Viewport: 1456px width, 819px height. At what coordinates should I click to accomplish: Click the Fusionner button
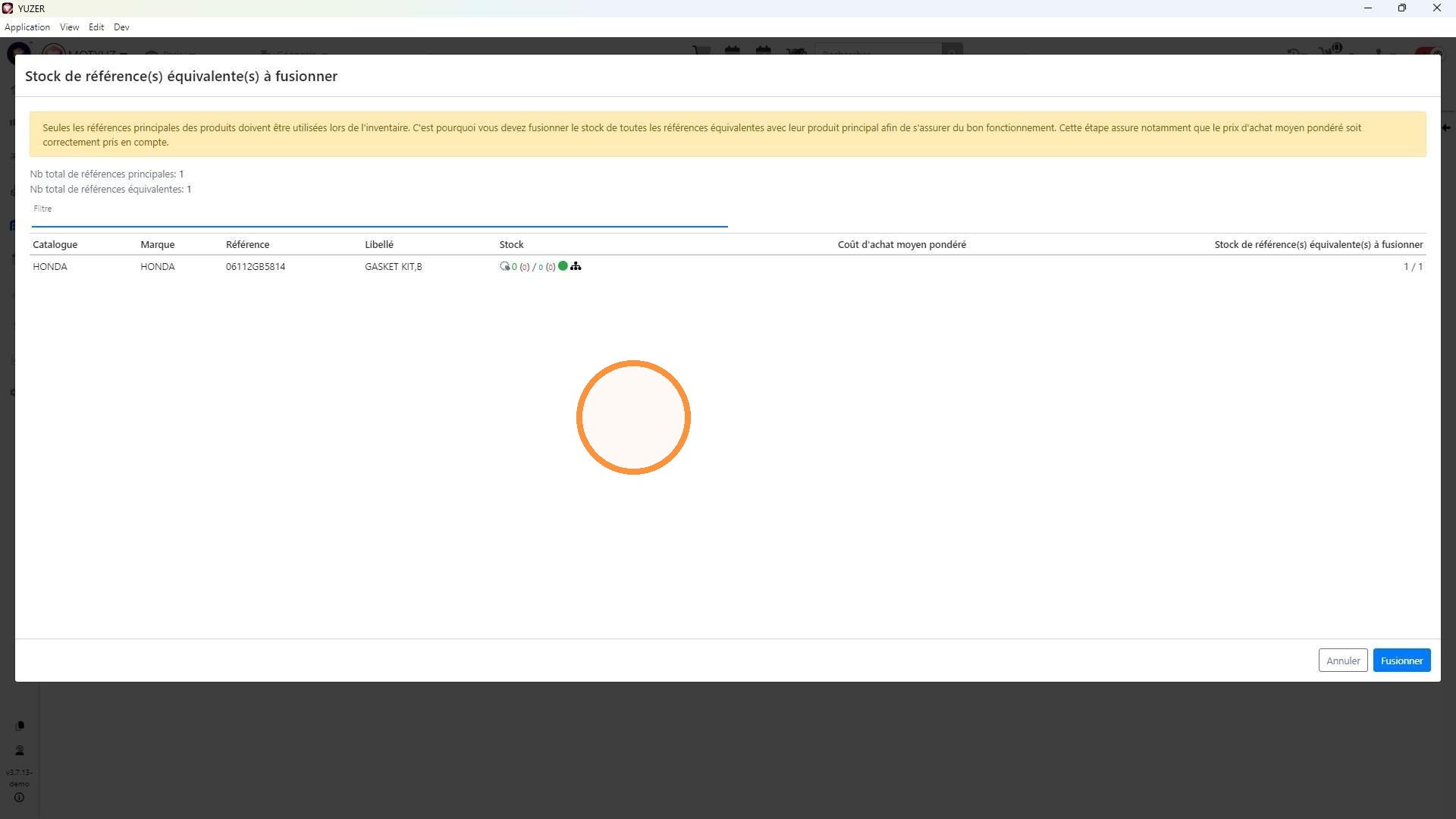click(1401, 661)
